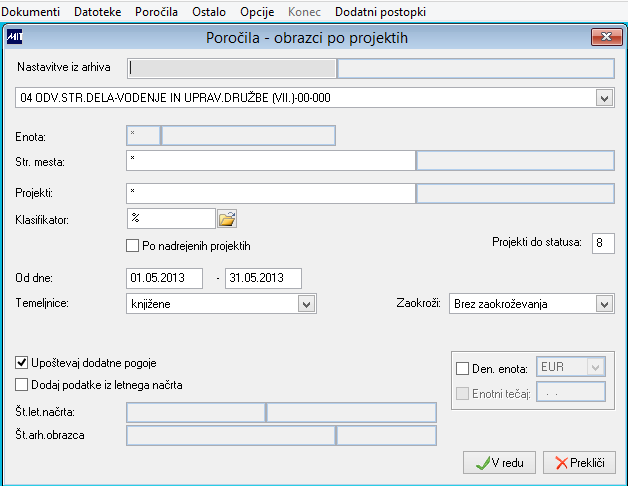Open the Temeljnice dropdown
The image size is (628, 486).
point(306,304)
